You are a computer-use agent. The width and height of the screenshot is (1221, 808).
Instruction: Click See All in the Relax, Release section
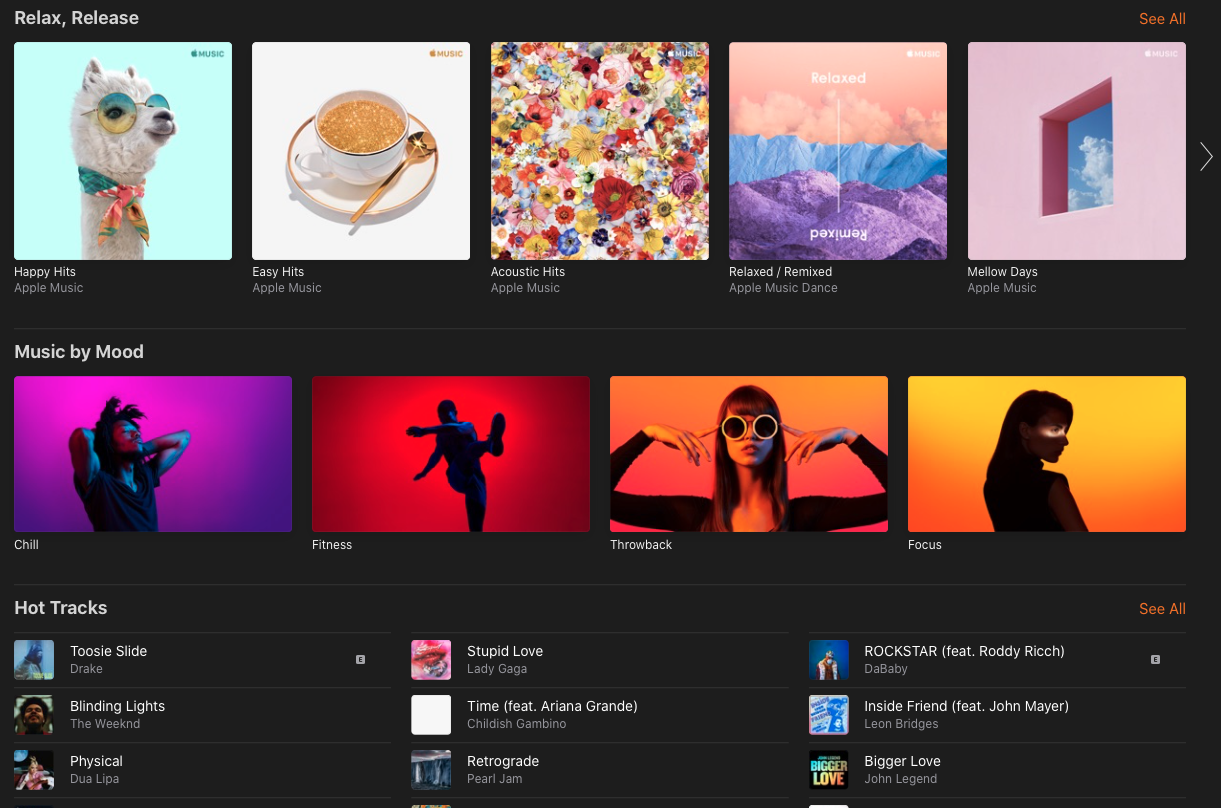pos(1162,18)
